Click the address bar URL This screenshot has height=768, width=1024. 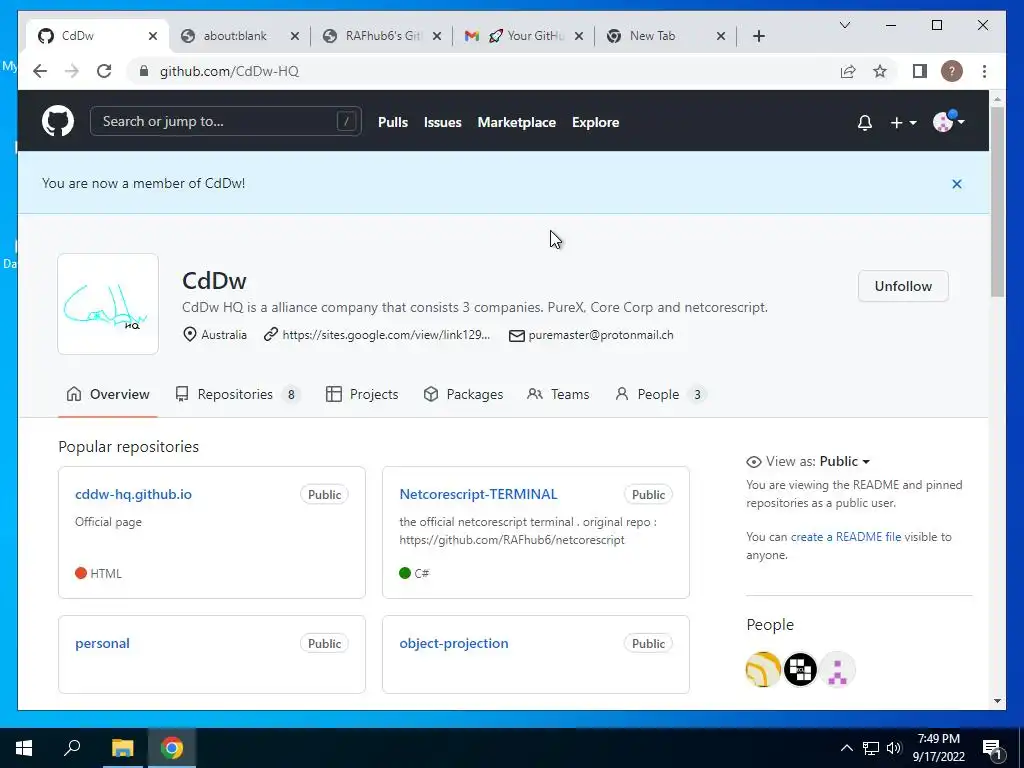coord(229,71)
